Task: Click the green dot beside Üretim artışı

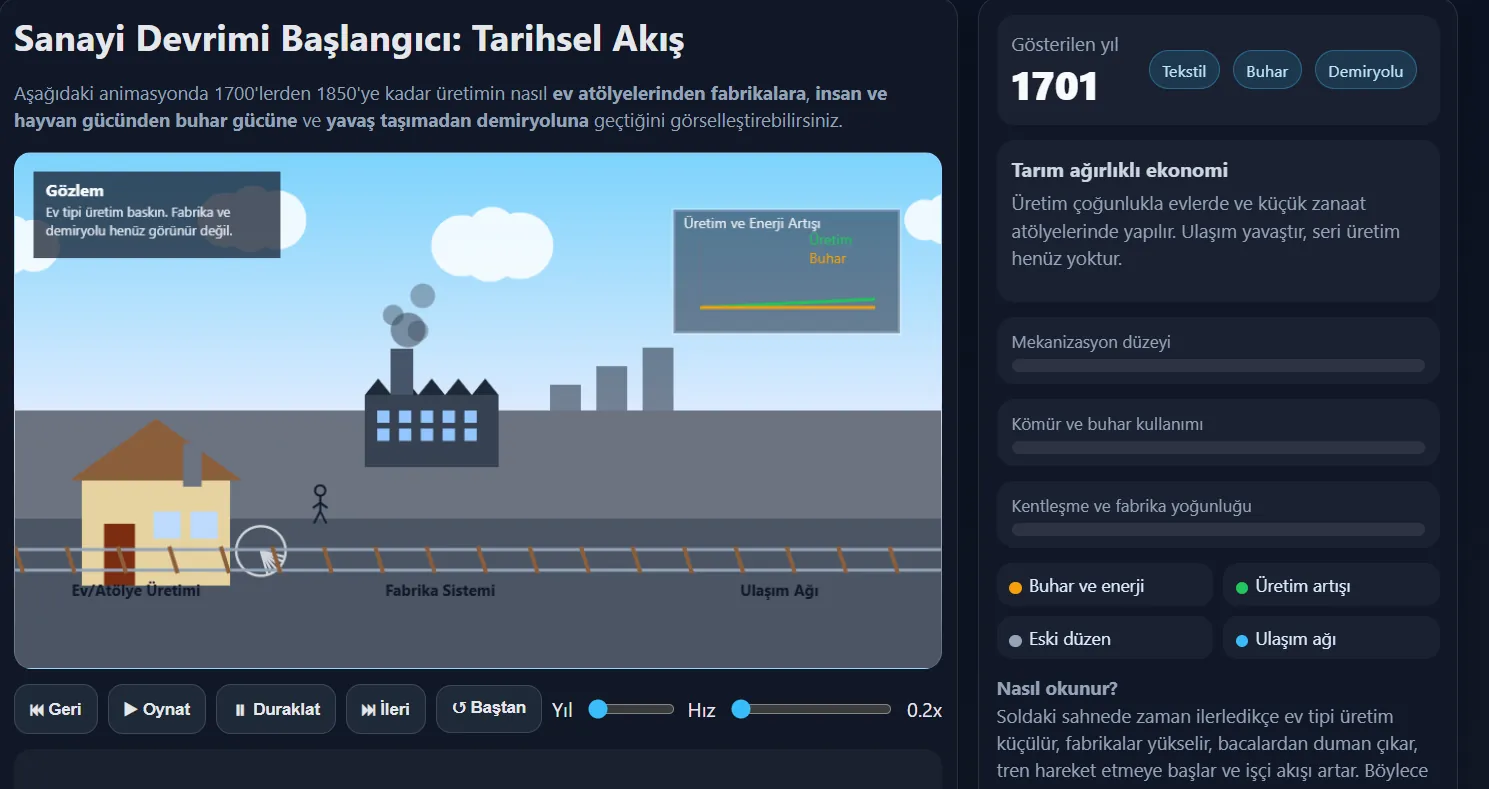Action: coord(1242,587)
